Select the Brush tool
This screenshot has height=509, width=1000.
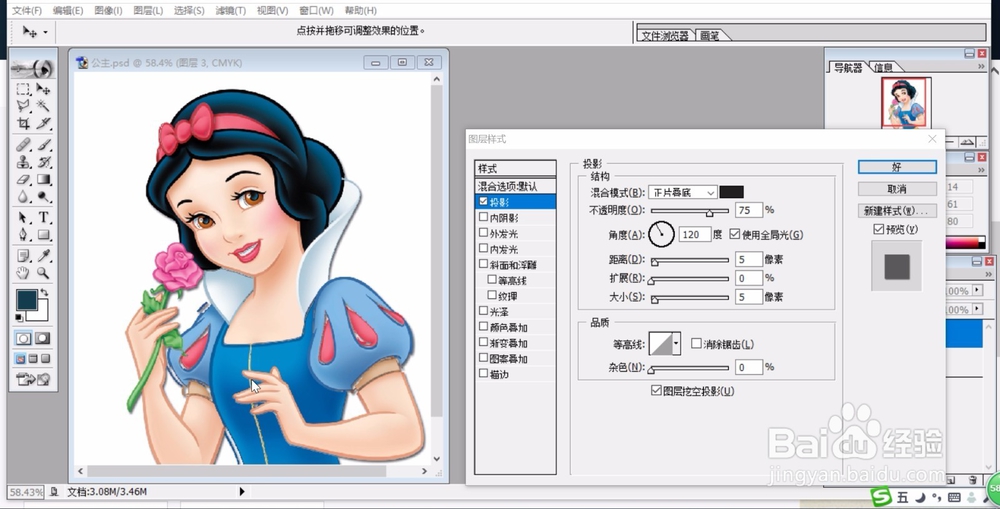(43, 145)
